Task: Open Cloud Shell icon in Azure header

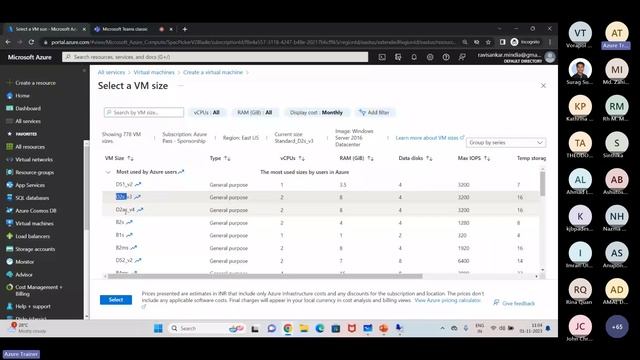Action: pyautogui.click(x=382, y=57)
